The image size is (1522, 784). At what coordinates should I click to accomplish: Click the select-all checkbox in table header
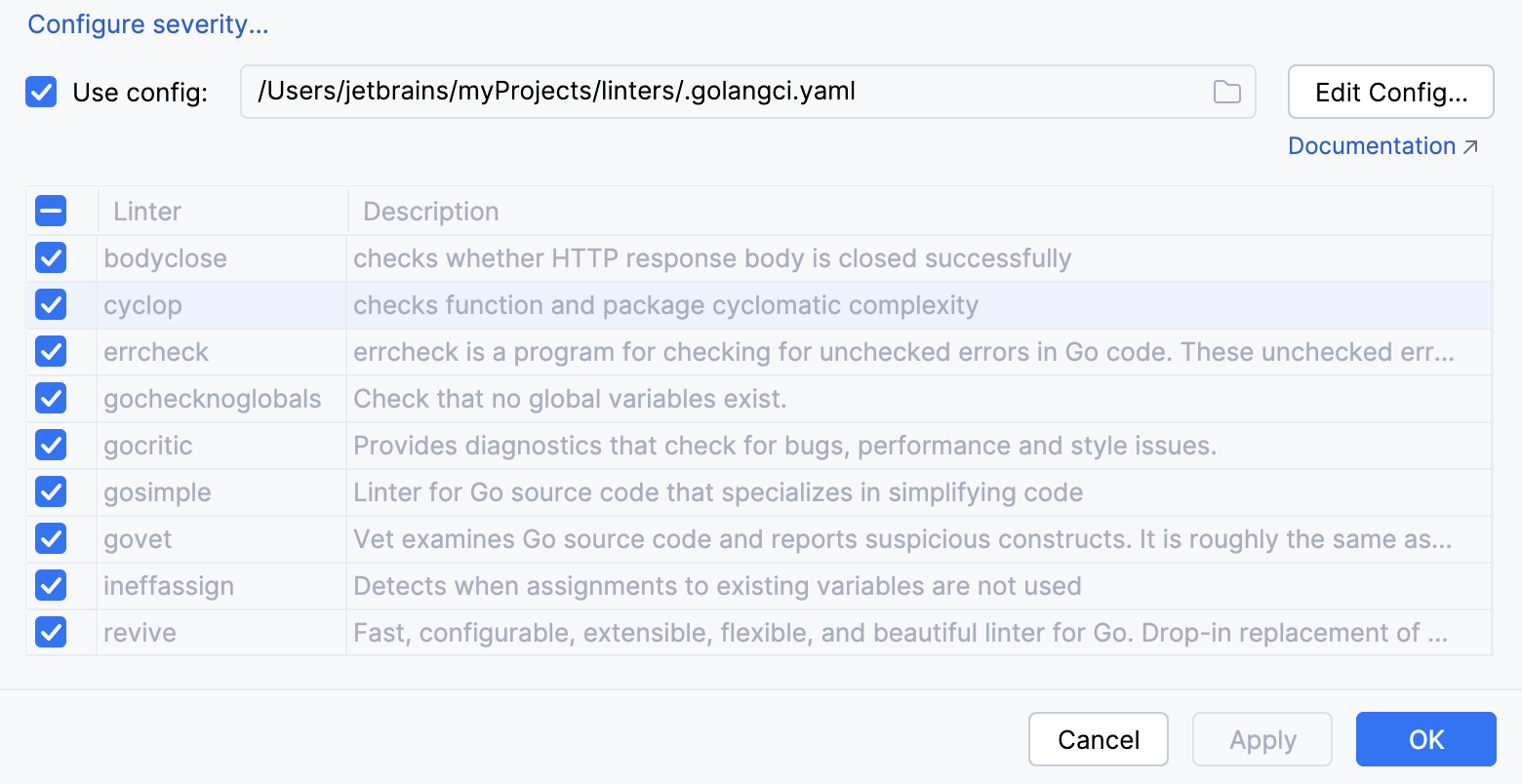click(x=51, y=211)
